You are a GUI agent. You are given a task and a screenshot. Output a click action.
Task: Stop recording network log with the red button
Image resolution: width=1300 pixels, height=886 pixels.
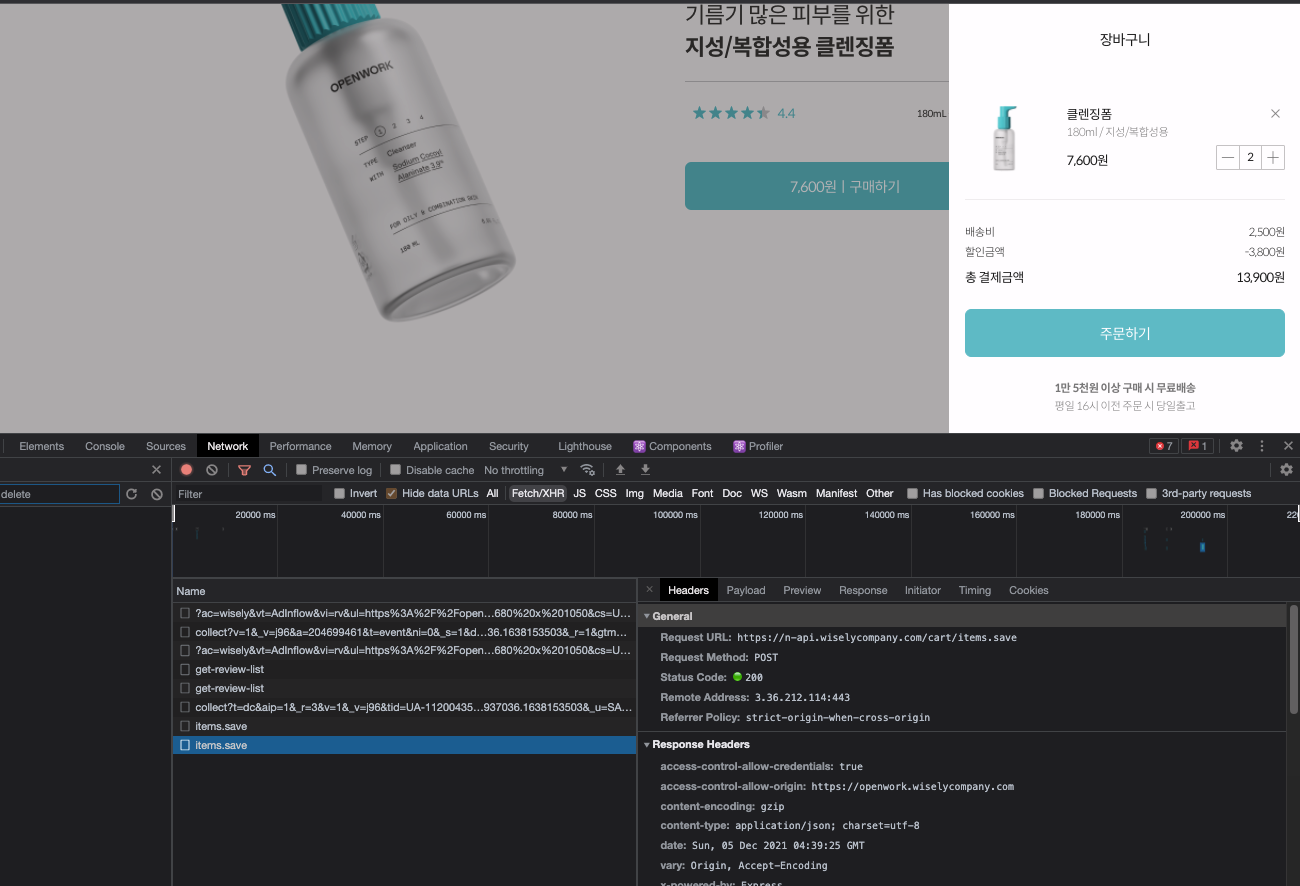(186, 470)
